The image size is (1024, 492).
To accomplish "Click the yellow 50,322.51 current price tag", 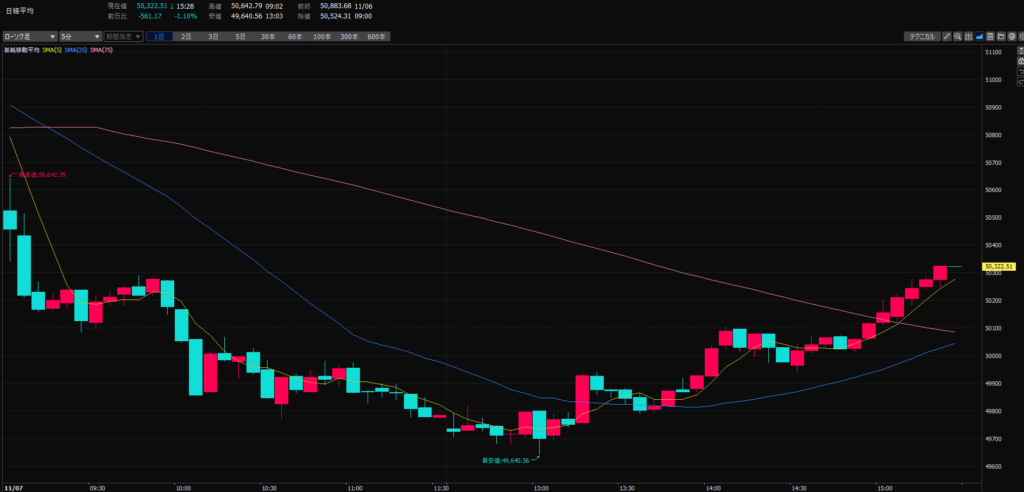I will (999, 267).
